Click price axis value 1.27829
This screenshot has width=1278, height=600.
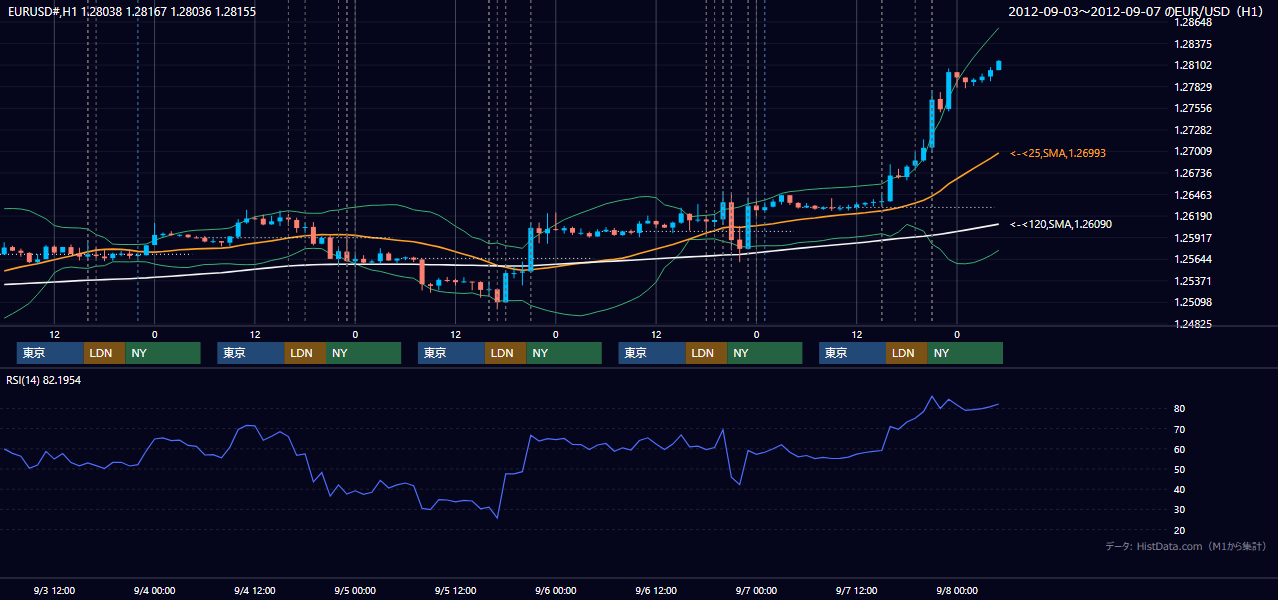[x=1192, y=87]
